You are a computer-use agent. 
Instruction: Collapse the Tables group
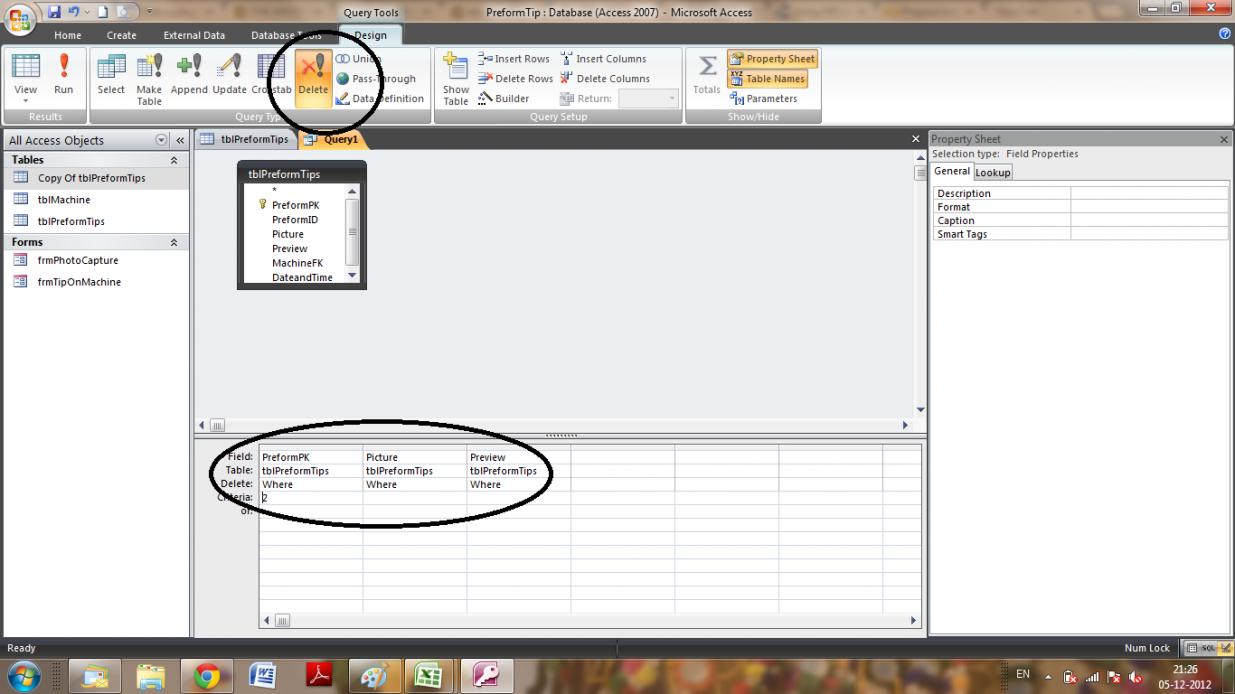[174, 160]
